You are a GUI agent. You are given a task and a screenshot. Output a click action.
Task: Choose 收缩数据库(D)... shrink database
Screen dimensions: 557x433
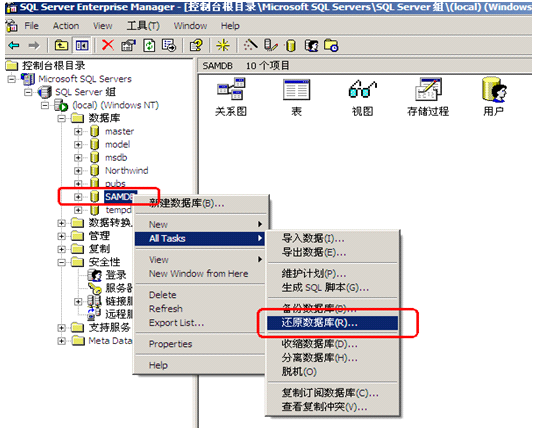tap(332, 344)
